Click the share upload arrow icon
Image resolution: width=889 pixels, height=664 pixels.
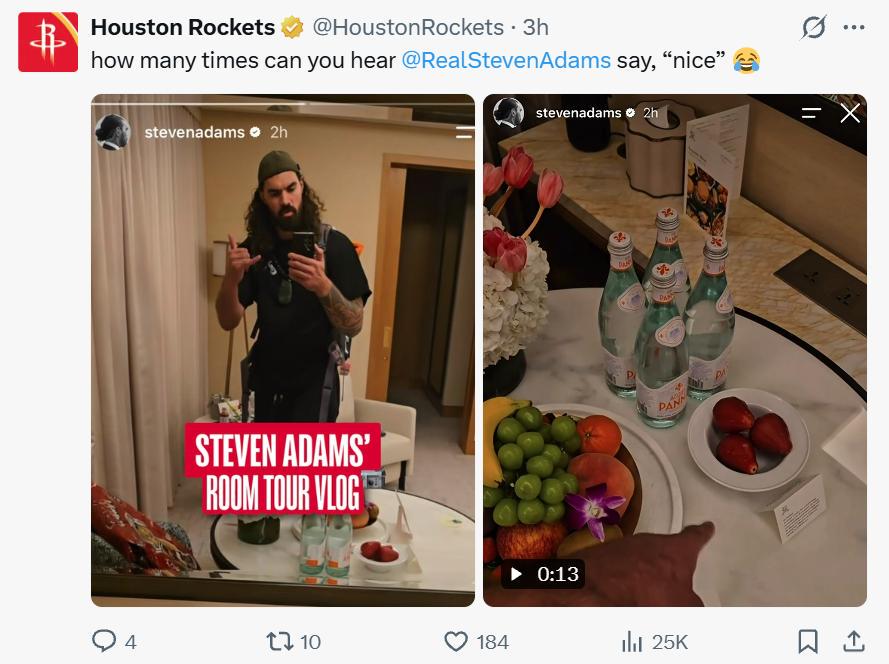coord(854,641)
